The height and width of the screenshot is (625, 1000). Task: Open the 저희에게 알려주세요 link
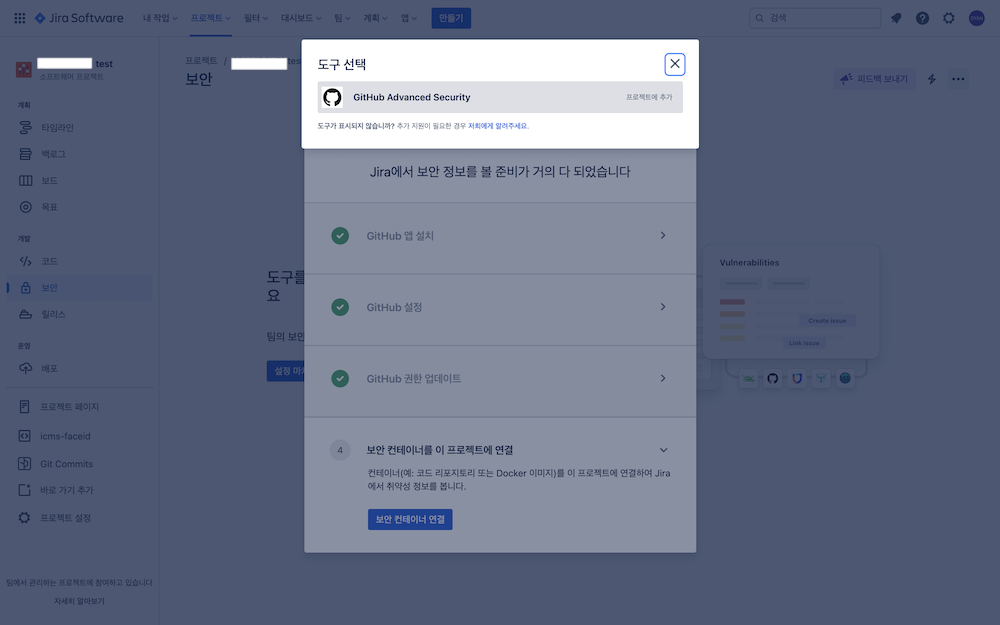click(x=498, y=126)
